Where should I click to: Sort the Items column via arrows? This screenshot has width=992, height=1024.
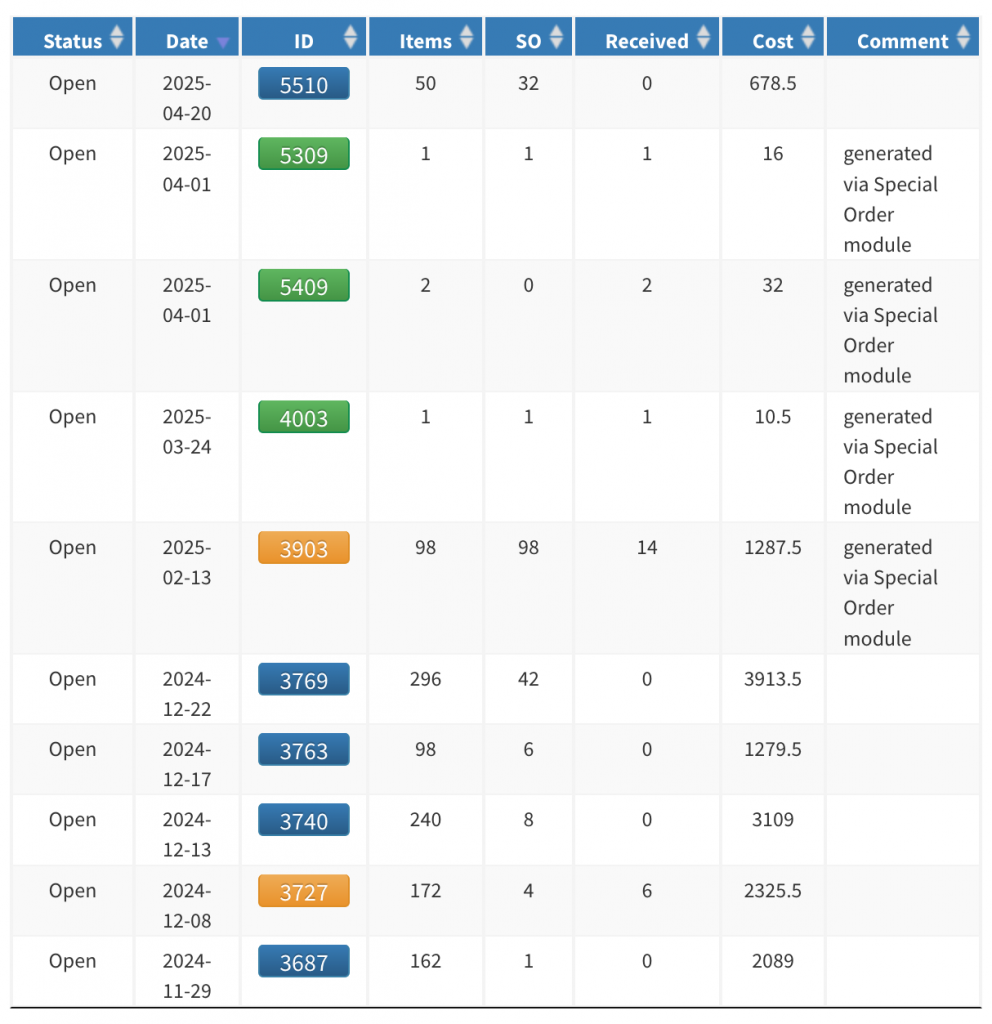click(466, 37)
